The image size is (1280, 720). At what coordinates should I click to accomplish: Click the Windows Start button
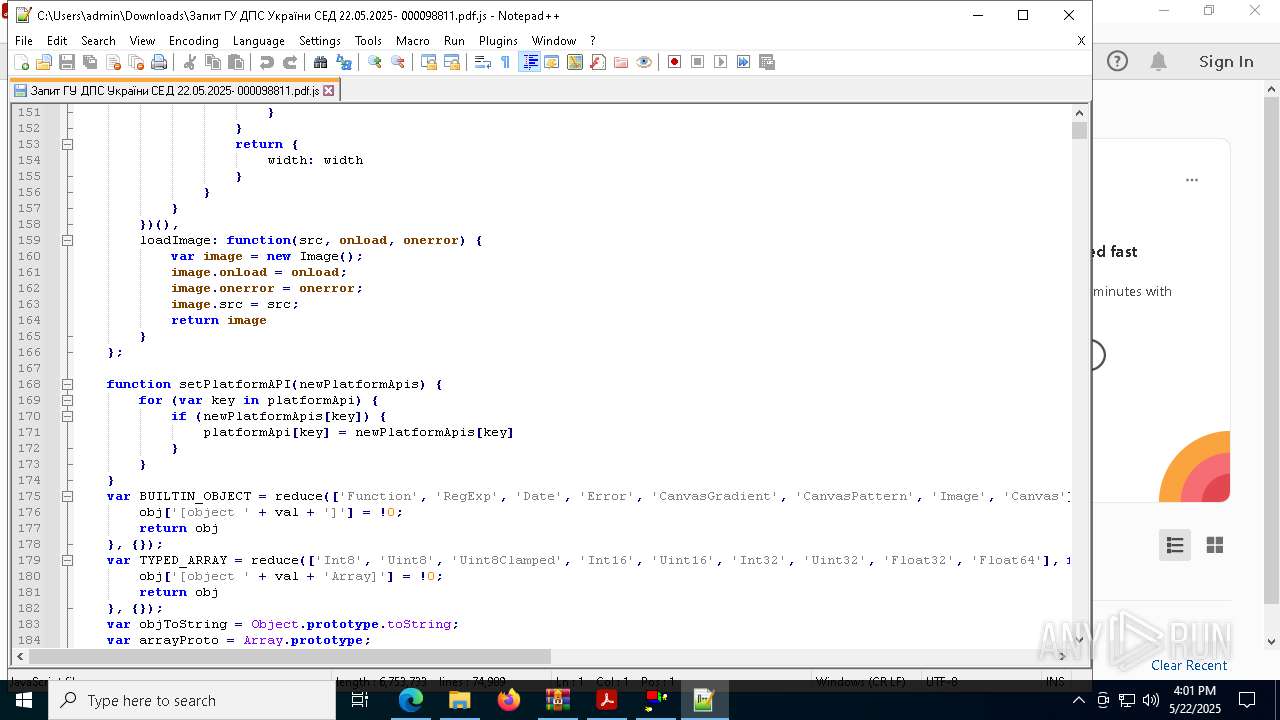coord(24,700)
